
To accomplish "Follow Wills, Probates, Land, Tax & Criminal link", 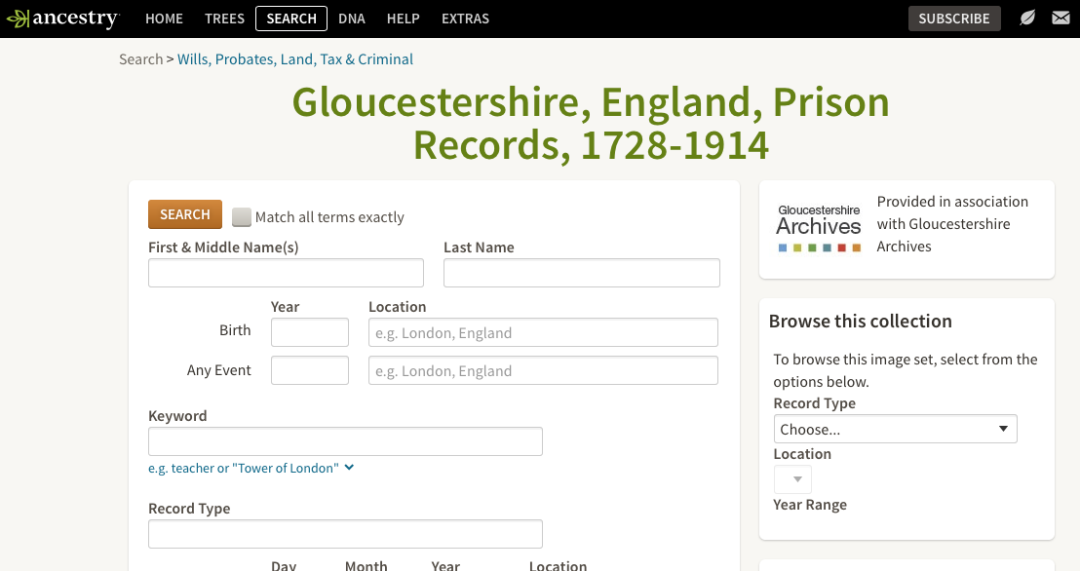I will tap(295, 59).
